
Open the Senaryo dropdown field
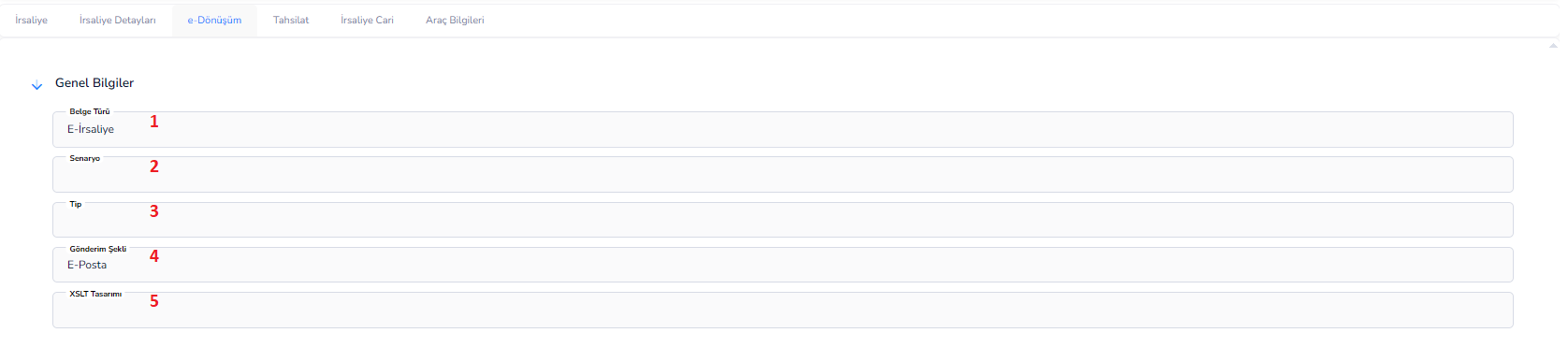click(782, 174)
